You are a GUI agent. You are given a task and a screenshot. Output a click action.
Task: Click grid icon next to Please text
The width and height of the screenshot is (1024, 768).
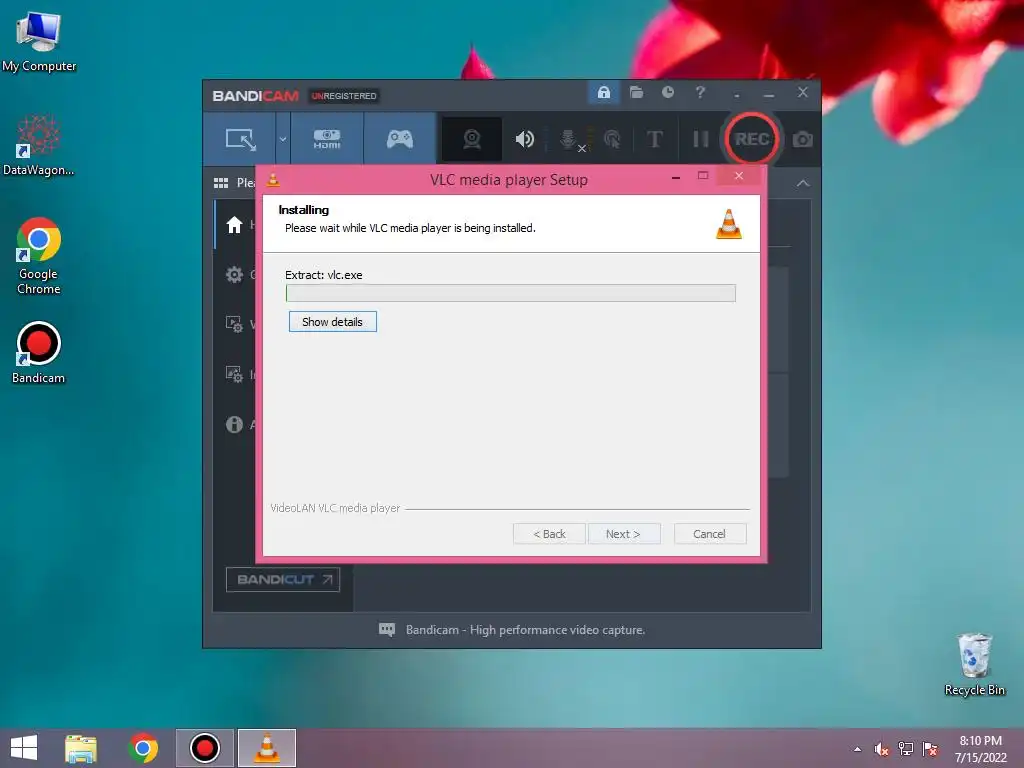(221, 183)
